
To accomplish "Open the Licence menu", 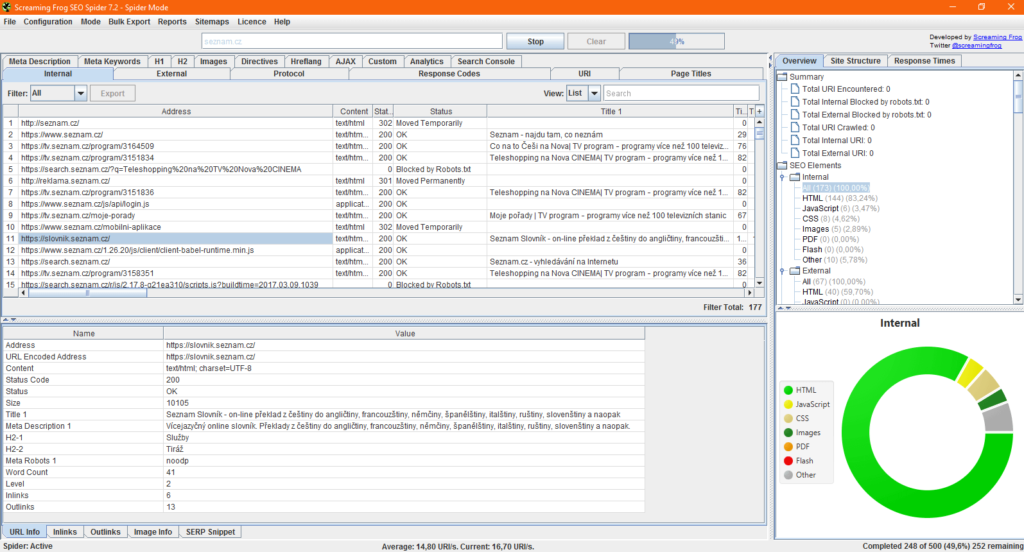I will point(251,22).
